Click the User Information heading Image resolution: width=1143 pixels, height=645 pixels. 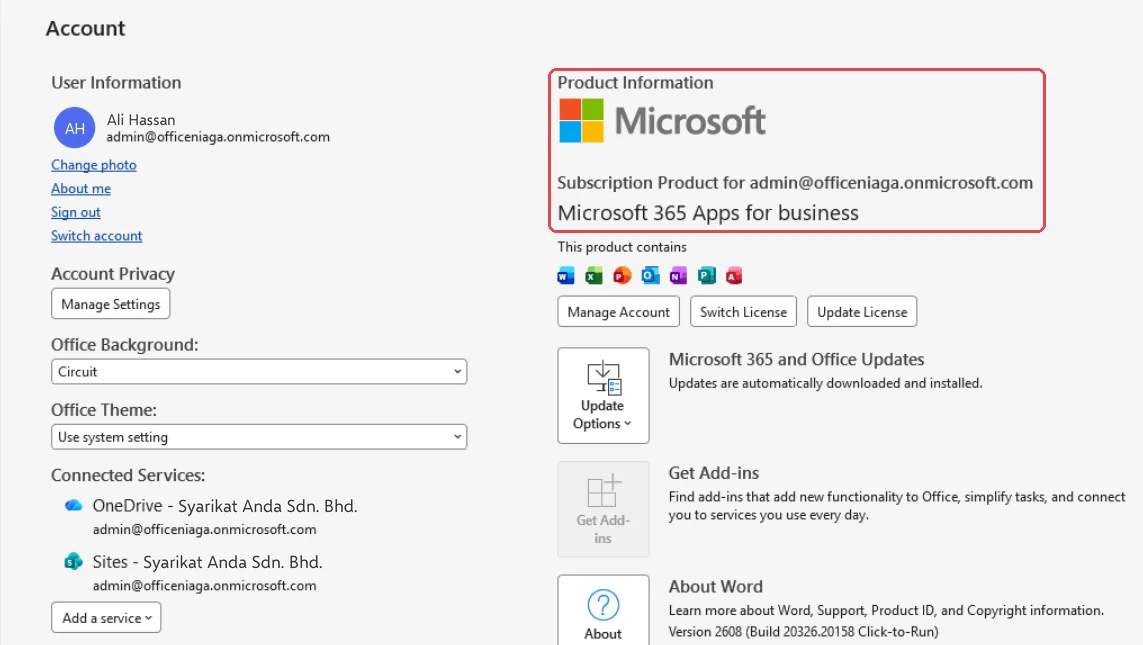[x=116, y=82]
